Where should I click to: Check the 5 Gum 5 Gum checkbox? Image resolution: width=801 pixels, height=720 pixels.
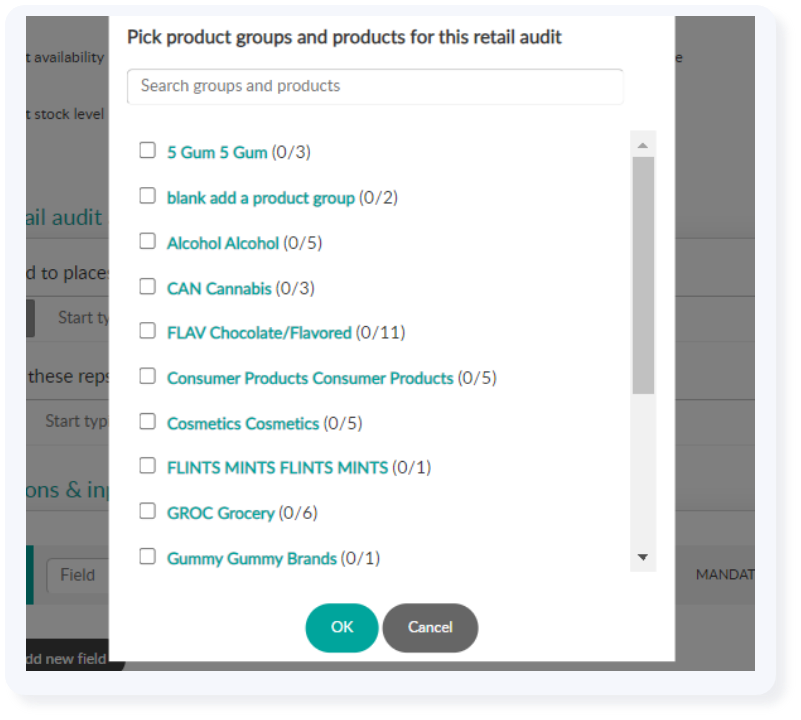point(148,150)
